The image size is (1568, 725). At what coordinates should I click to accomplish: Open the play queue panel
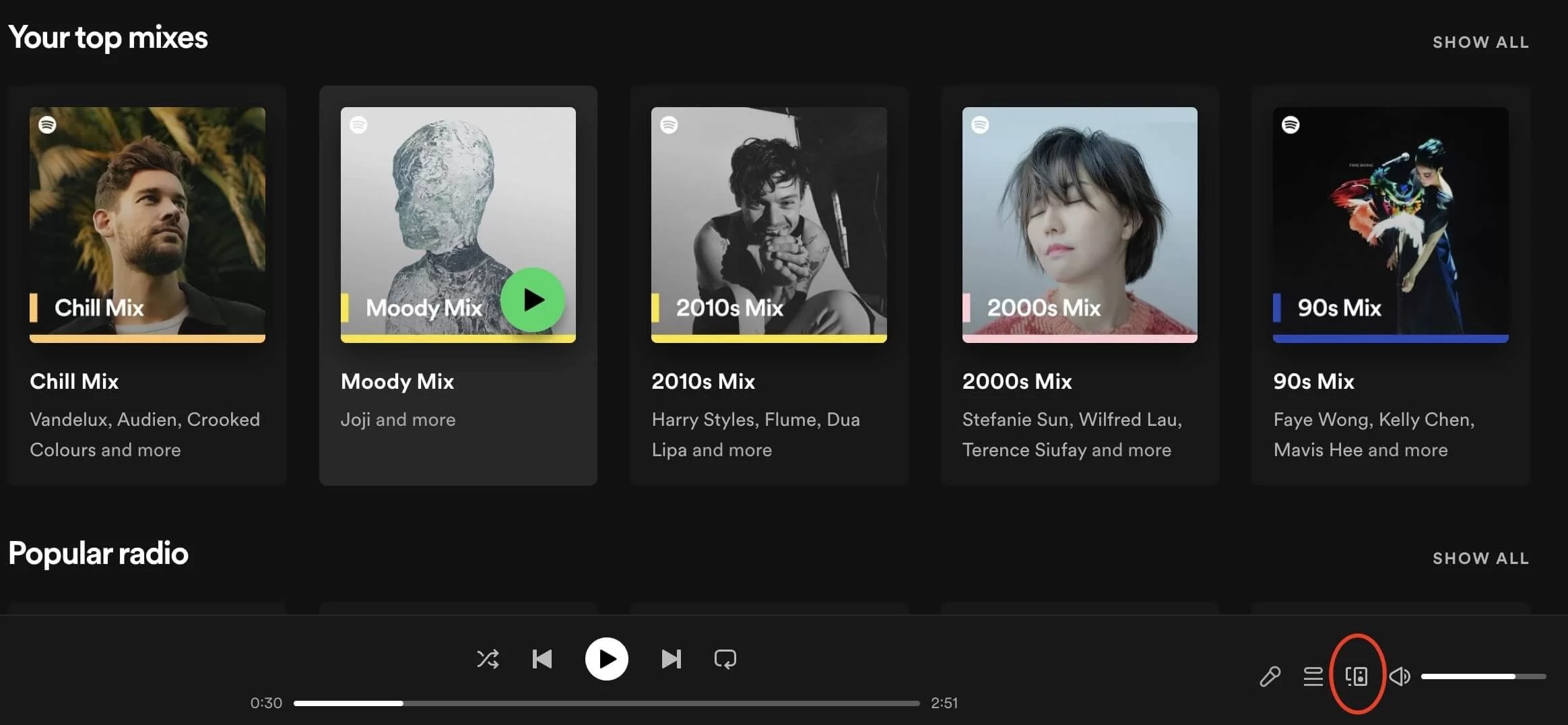(1313, 677)
